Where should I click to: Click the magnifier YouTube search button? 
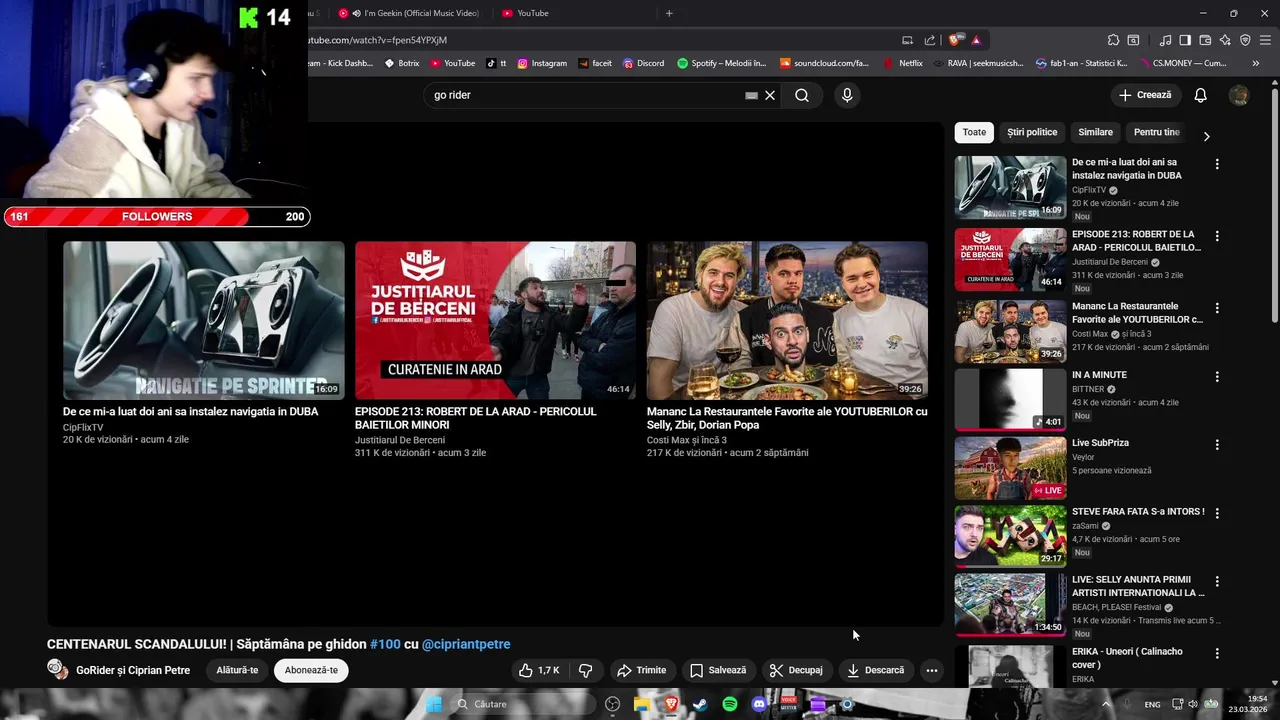(x=802, y=95)
